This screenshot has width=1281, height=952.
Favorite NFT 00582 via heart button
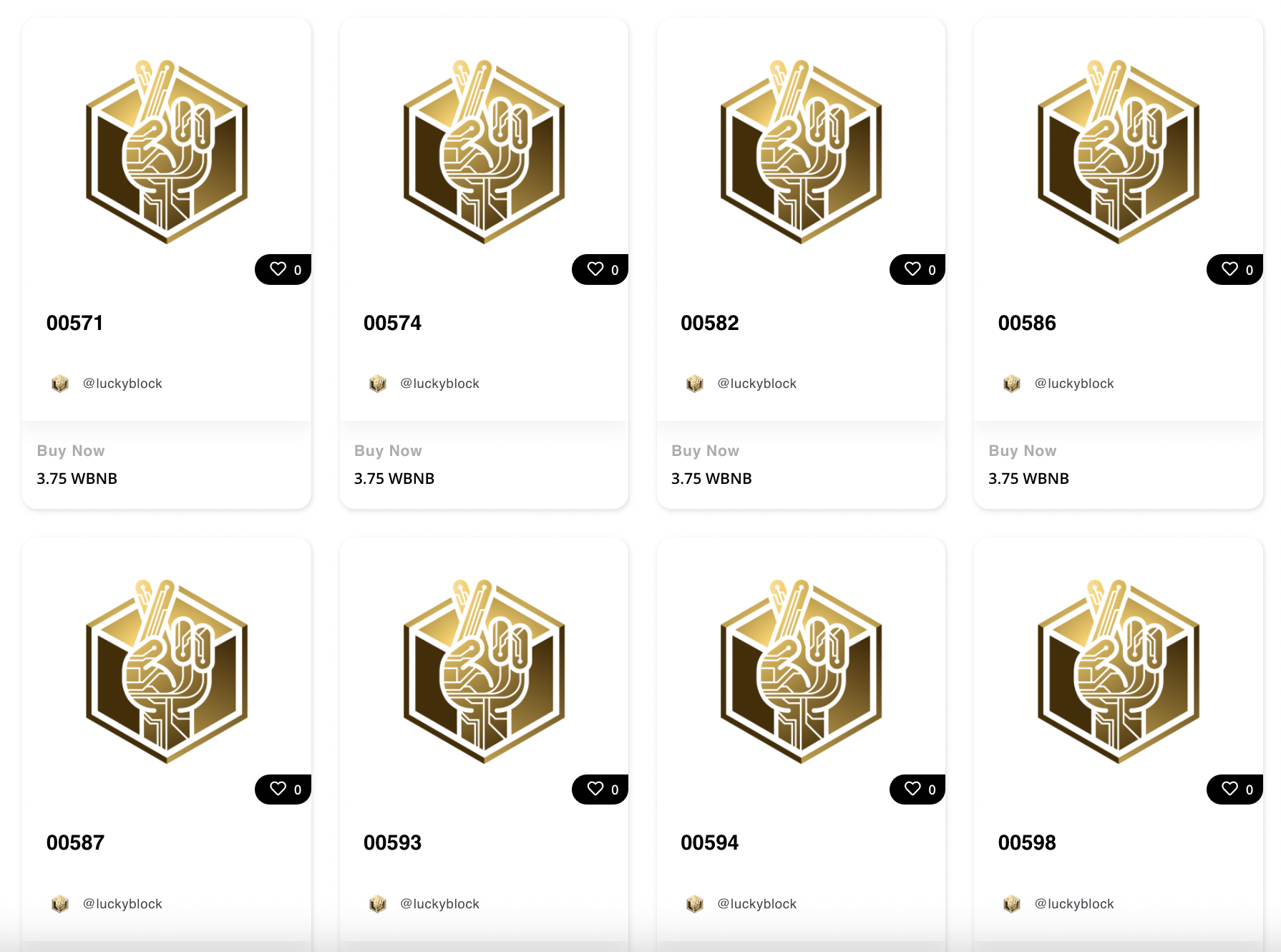click(x=912, y=269)
